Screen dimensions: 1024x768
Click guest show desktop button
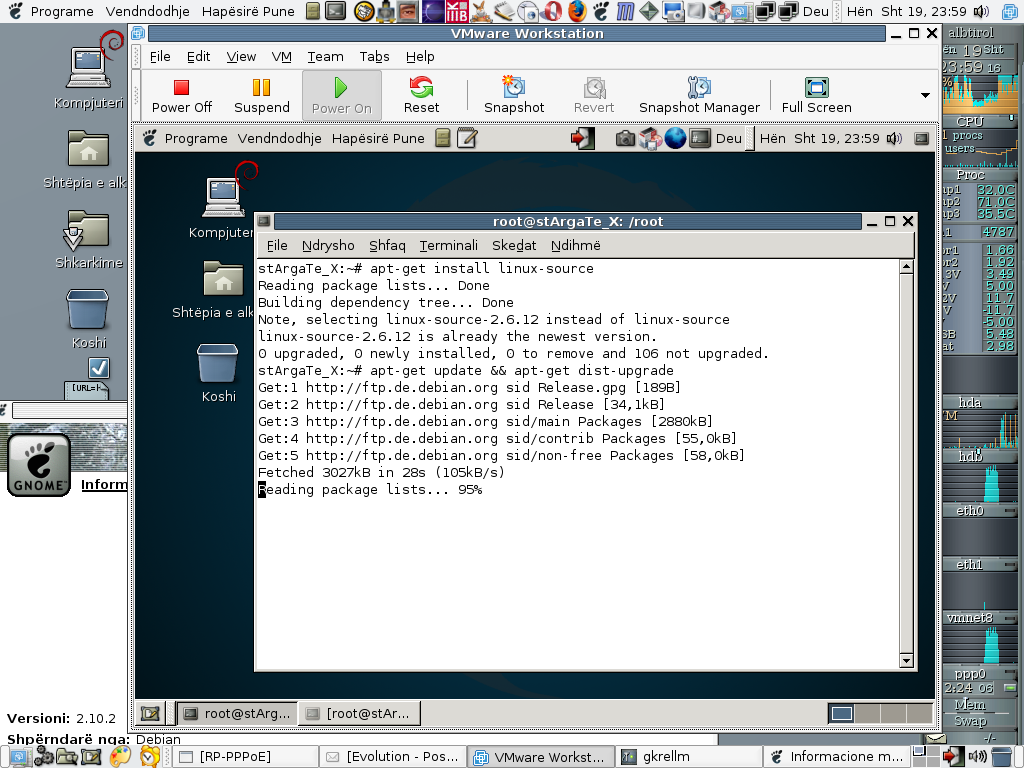(150, 713)
